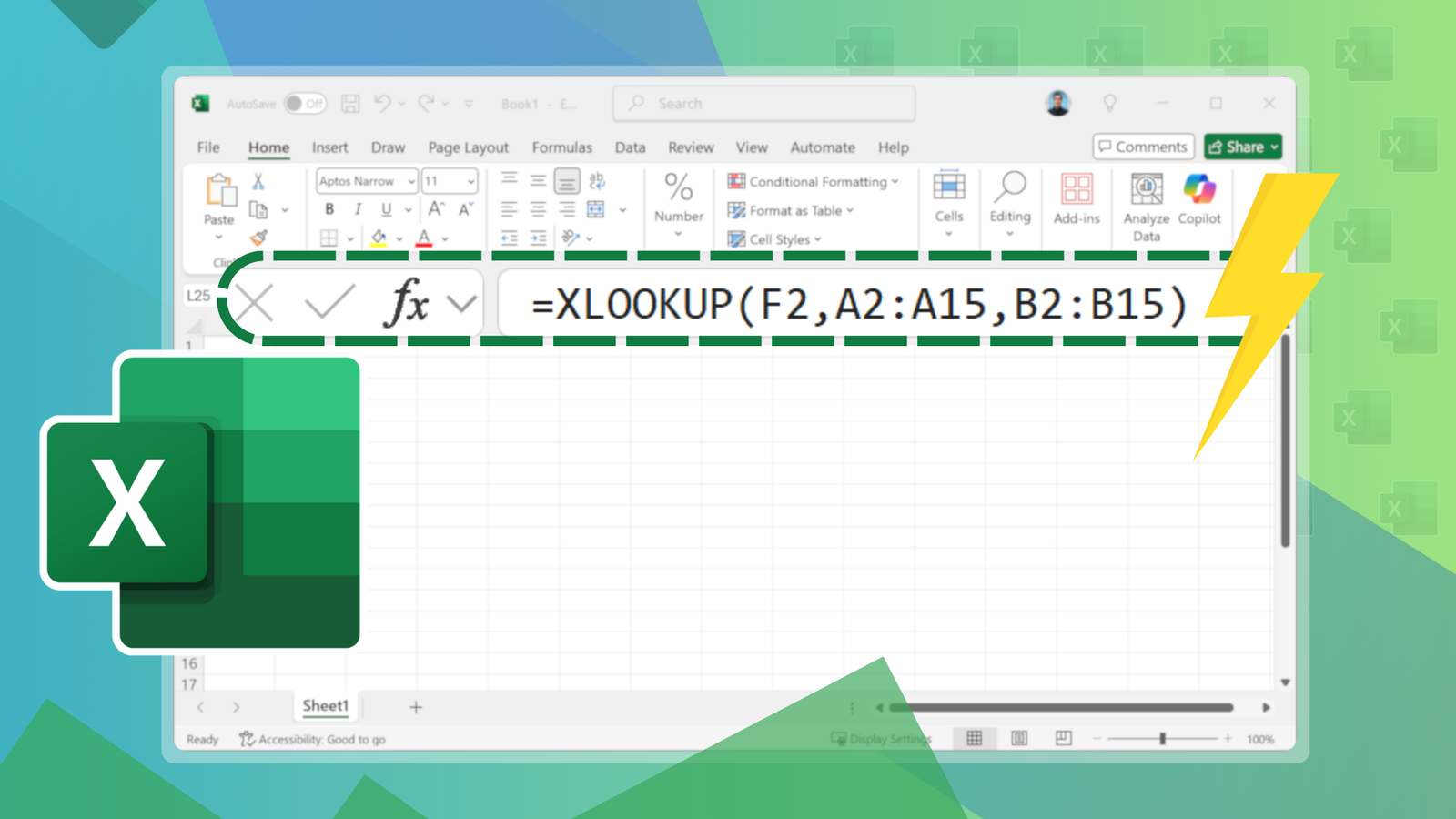This screenshot has width=1456, height=819.
Task: Click the 100% zoom level
Action: pos(1260,739)
